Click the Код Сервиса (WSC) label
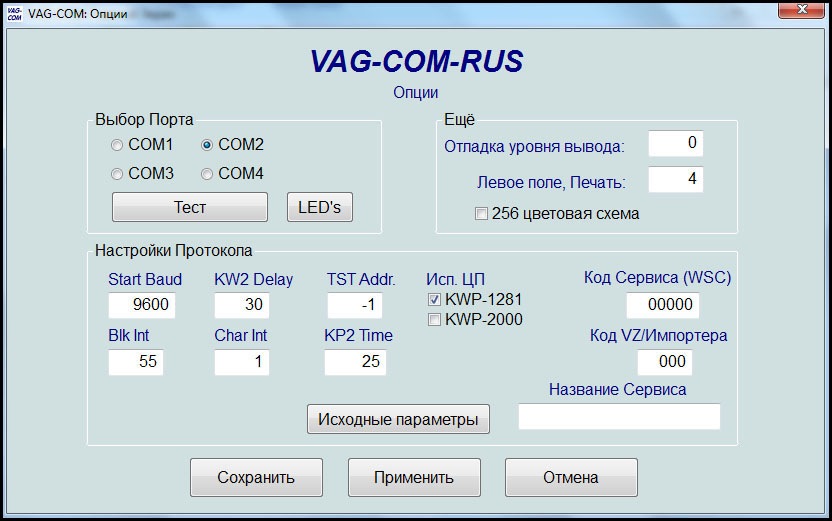 [657, 277]
